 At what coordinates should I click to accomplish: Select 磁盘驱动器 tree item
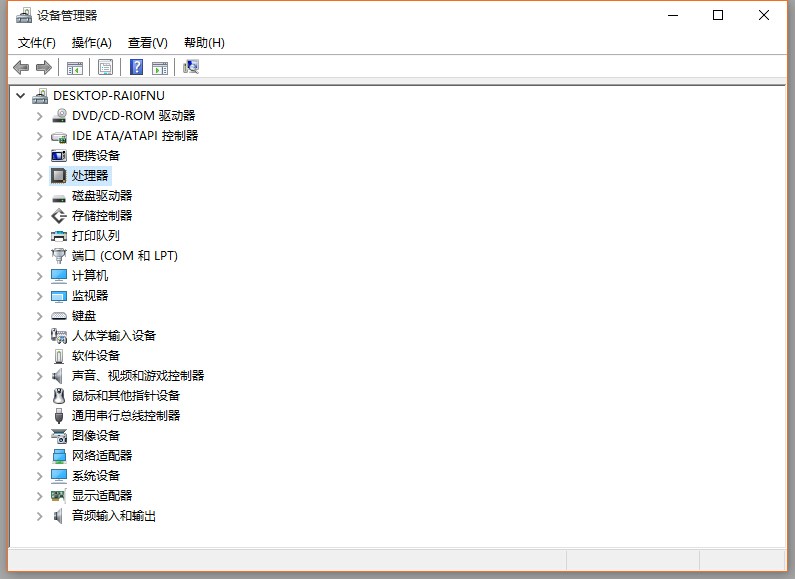102,196
